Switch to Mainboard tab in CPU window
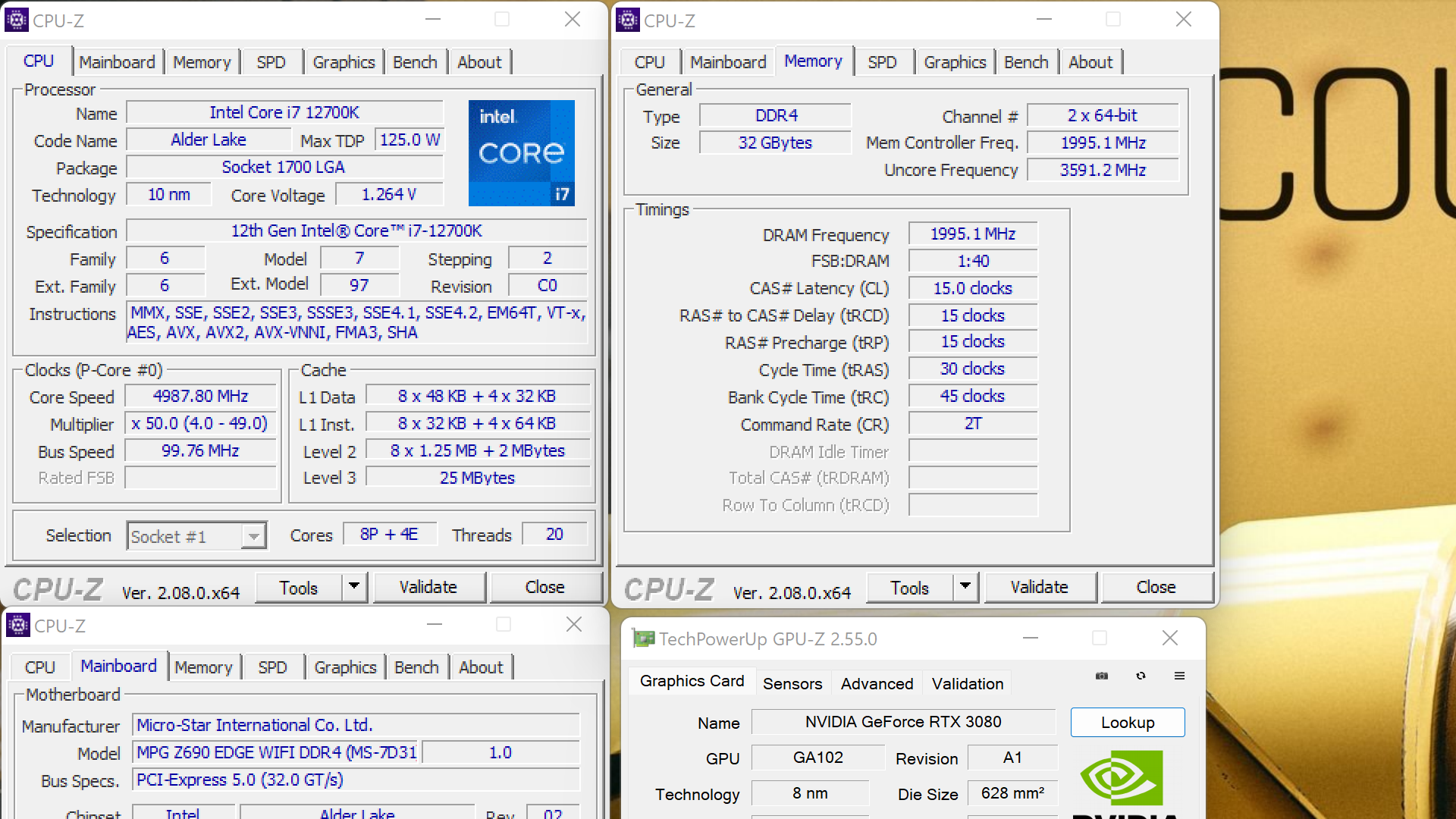The width and height of the screenshot is (1456, 819). tap(117, 62)
